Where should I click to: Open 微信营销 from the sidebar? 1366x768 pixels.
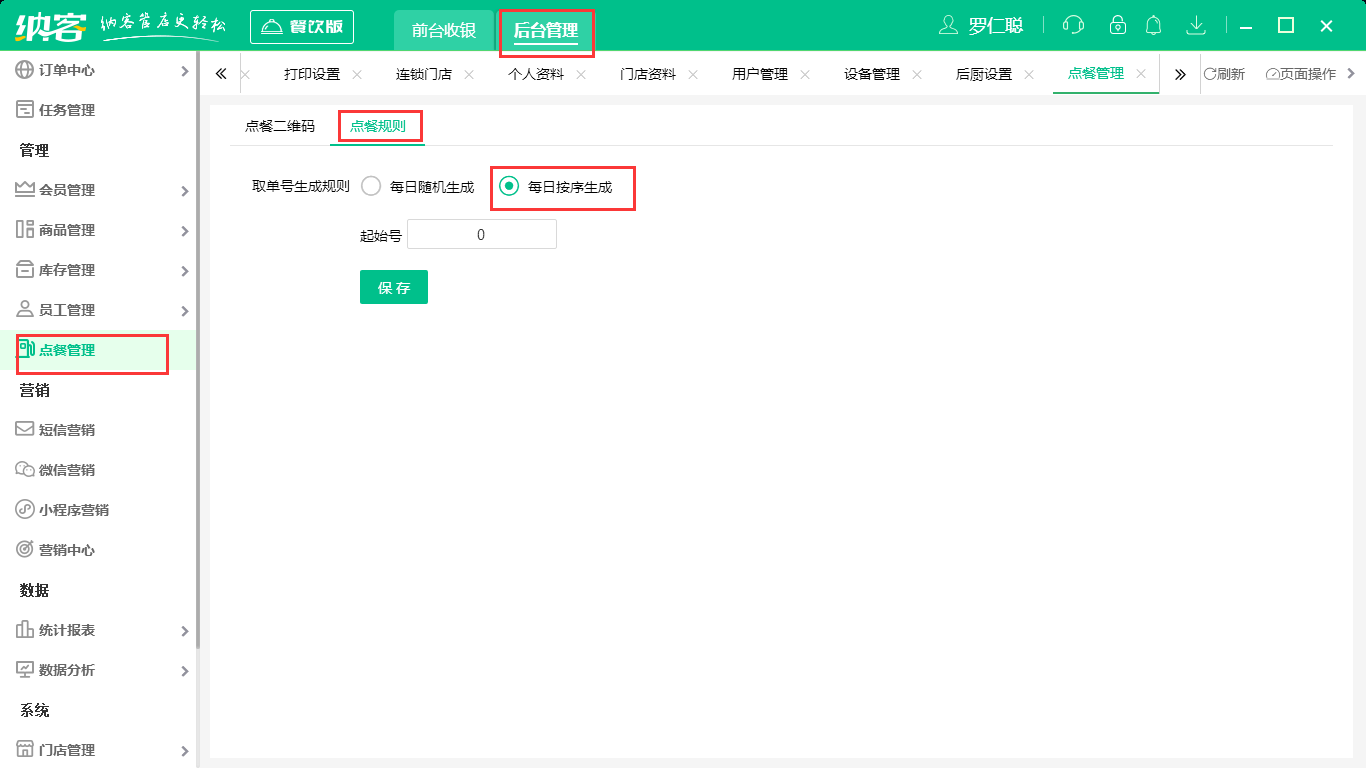(66, 470)
